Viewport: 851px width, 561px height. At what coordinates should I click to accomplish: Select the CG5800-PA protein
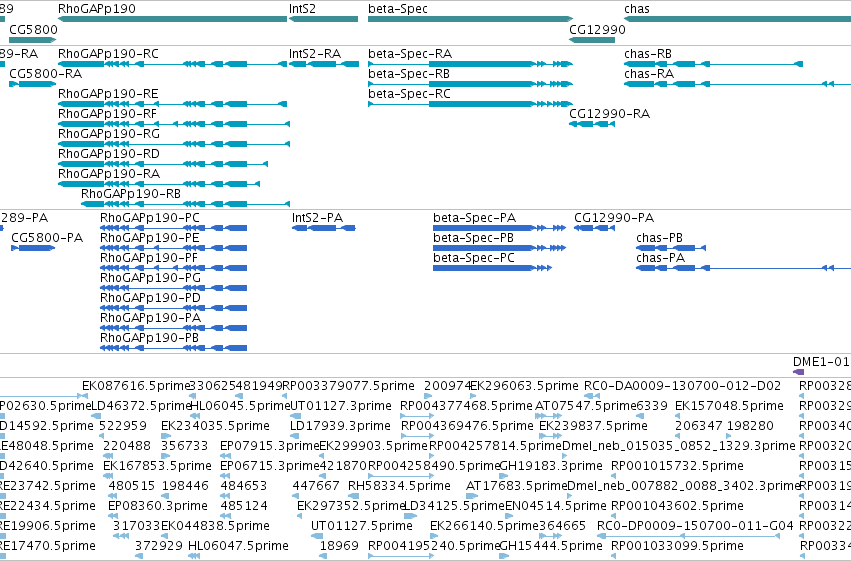click(x=33, y=248)
